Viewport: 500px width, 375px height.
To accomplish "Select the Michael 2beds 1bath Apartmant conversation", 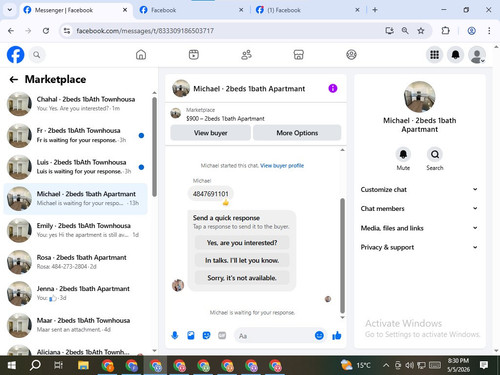I will click(x=76, y=199).
